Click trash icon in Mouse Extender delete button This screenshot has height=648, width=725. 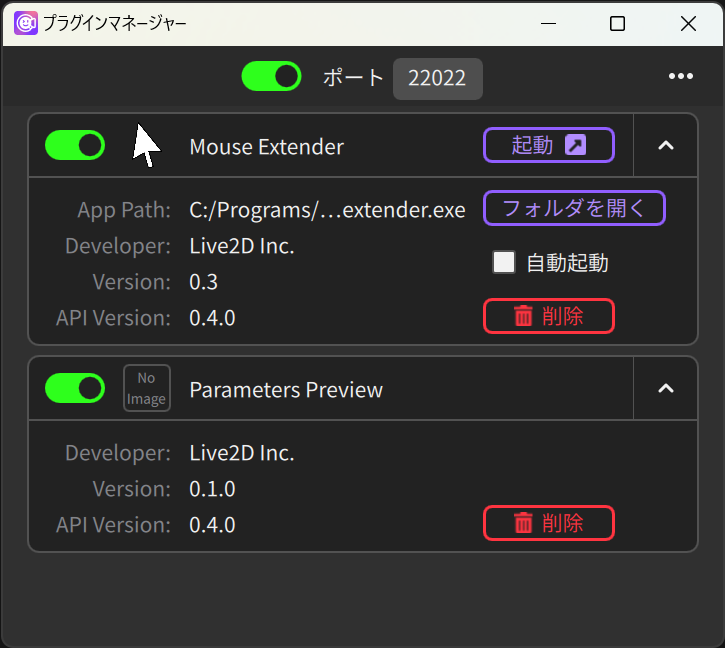point(523,316)
